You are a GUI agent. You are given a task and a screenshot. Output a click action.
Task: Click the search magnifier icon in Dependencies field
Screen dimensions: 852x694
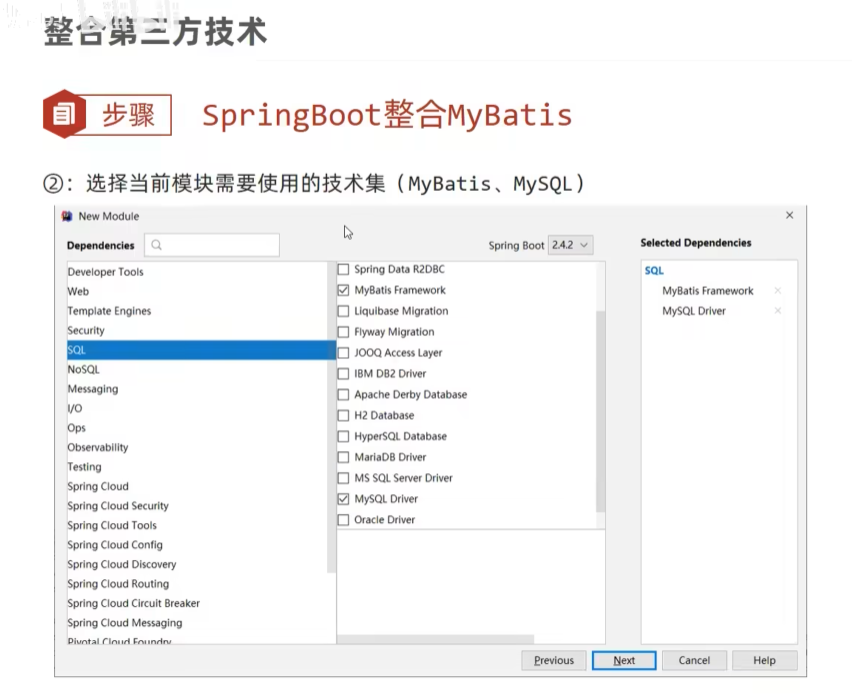[156, 245]
